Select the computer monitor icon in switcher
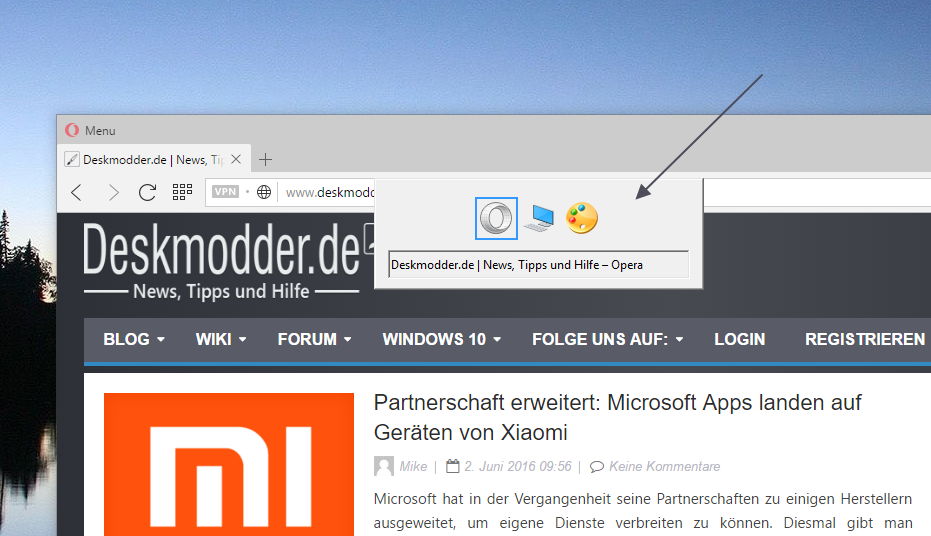Image resolution: width=931 pixels, height=536 pixels. pos(540,218)
